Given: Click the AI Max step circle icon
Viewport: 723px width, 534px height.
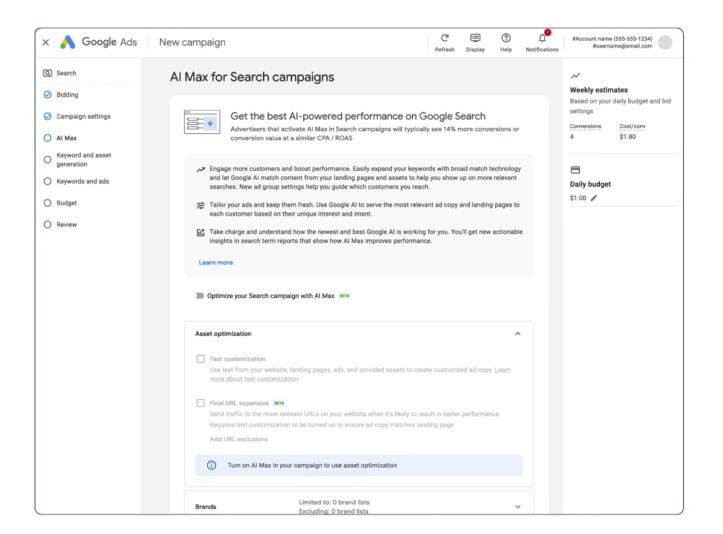Looking at the screenshot, I should [47, 138].
